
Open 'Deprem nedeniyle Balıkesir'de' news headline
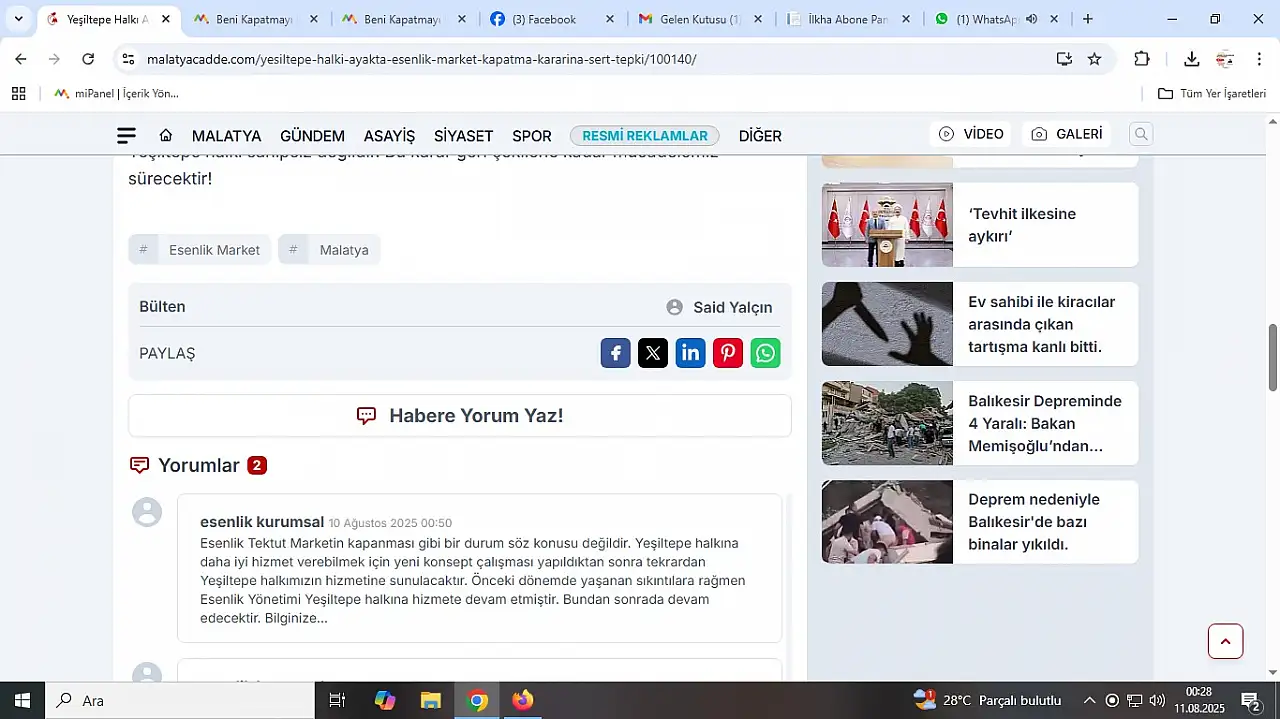tap(1034, 522)
